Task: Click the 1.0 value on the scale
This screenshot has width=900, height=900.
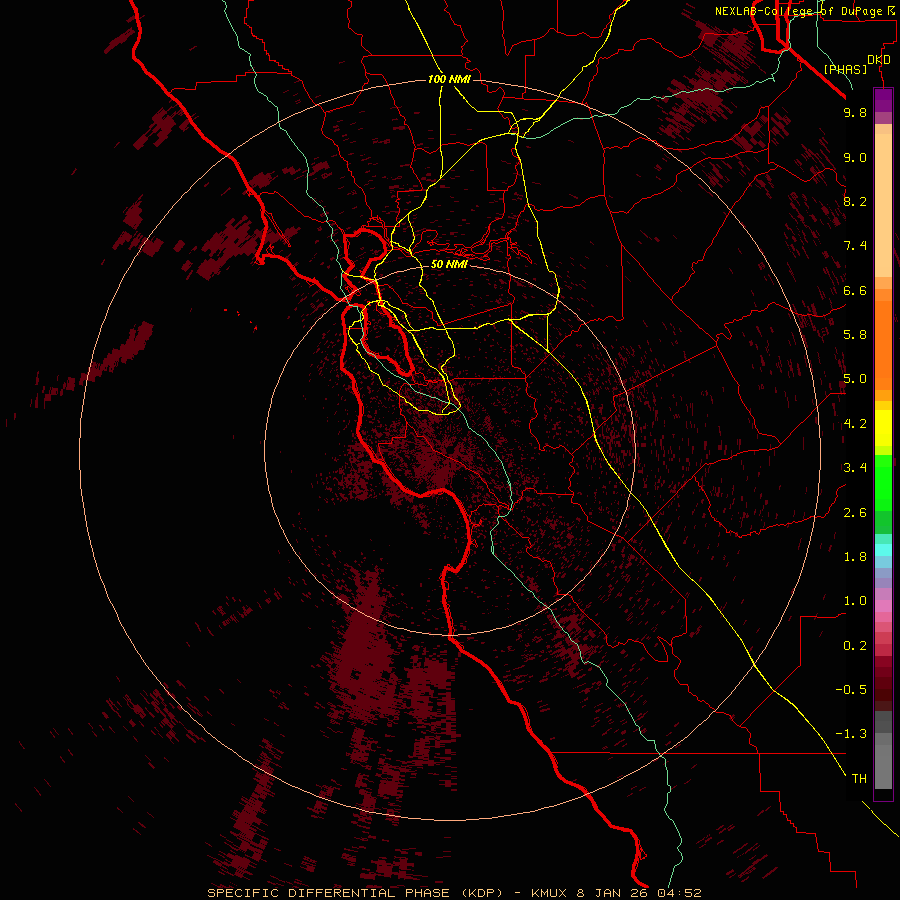Action: pos(855,601)
